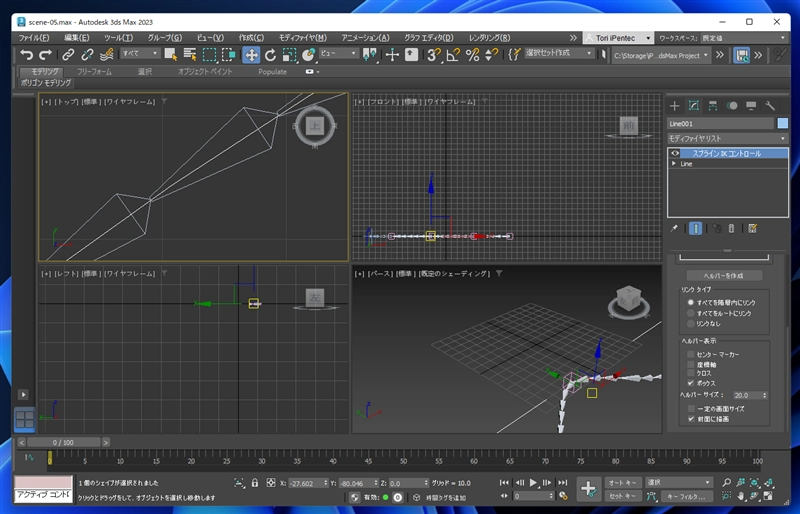This screenshot has height=514, width=800.
Task: Toggle the Percent Snap icon
Action: point(472,55)
